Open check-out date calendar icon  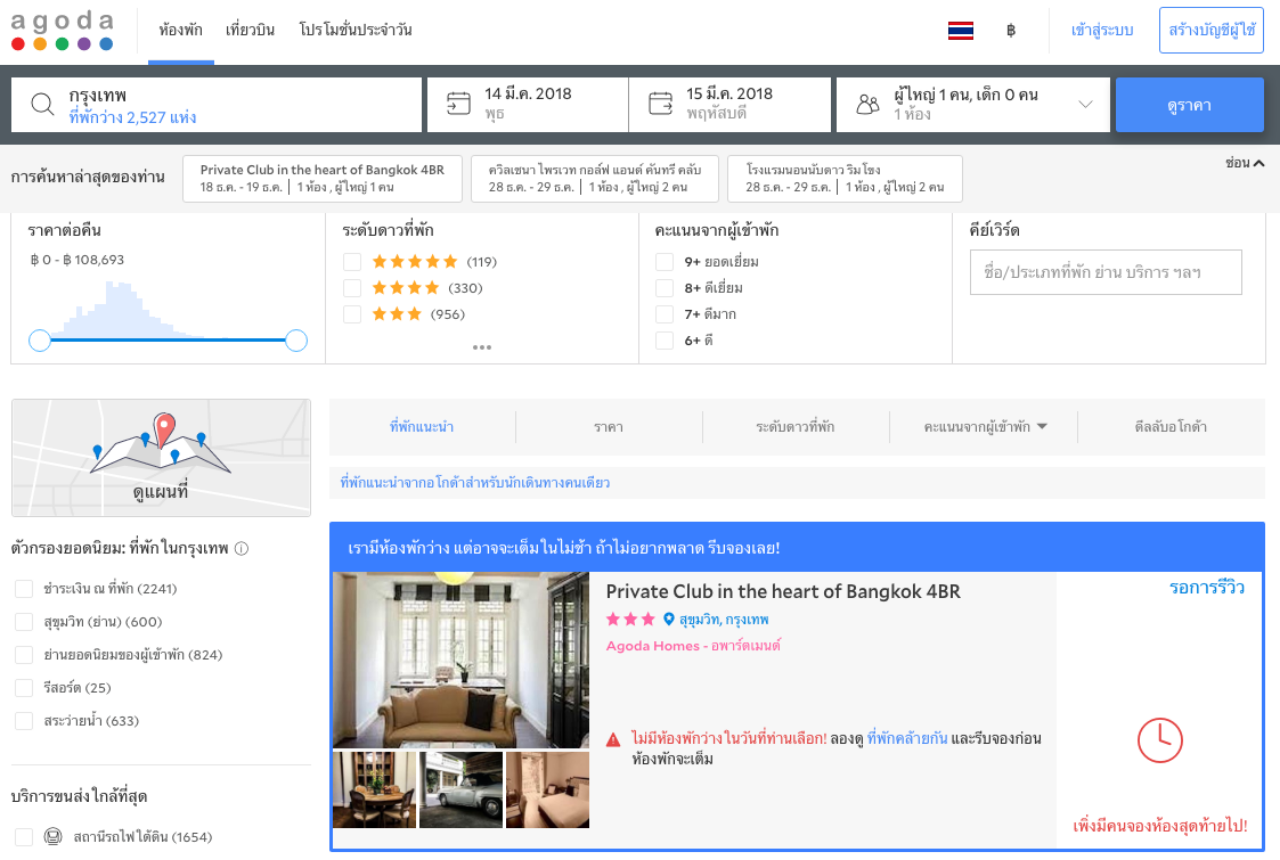(x=660, y=104)
